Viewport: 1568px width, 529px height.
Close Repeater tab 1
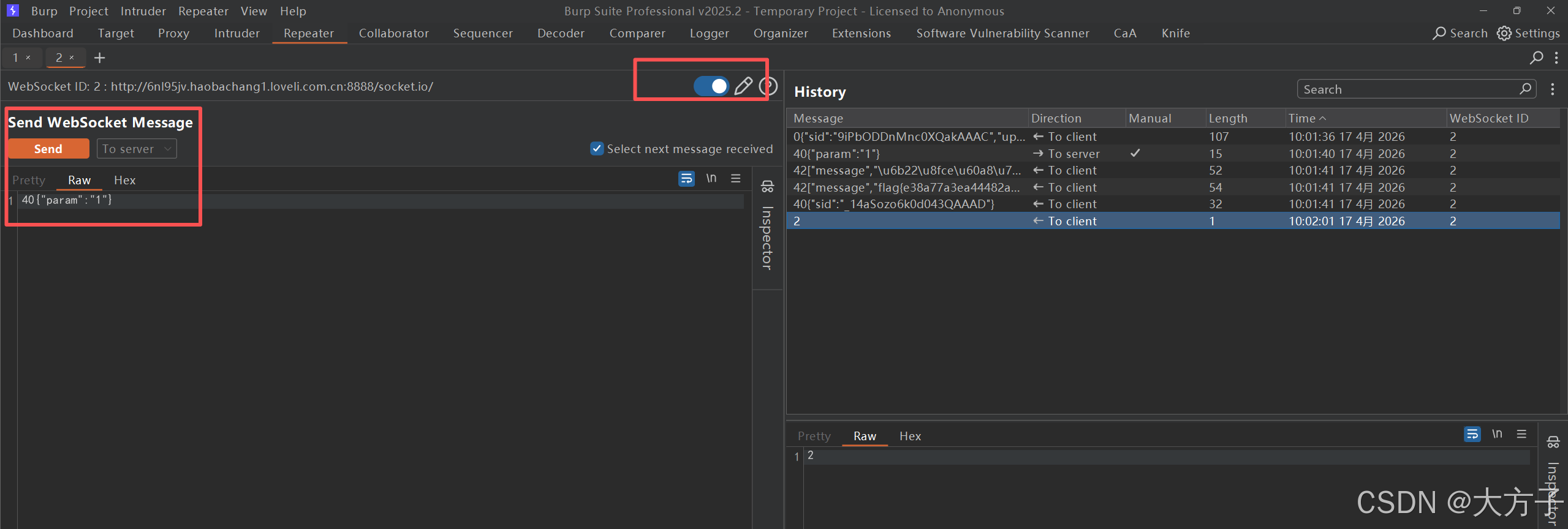click(28, 58)
